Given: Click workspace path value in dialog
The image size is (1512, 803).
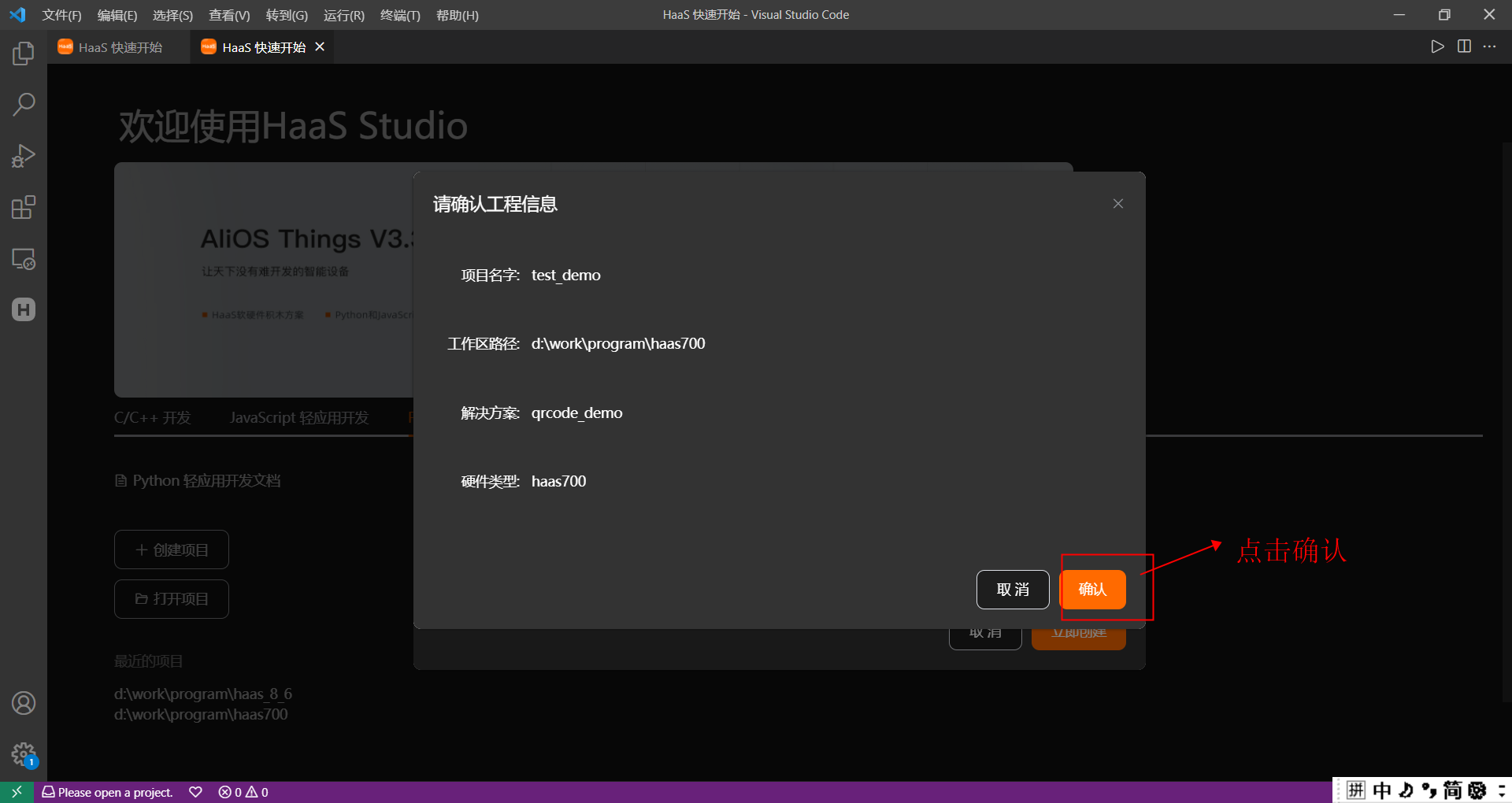Looking at the screenshot, I should (618, 343).
